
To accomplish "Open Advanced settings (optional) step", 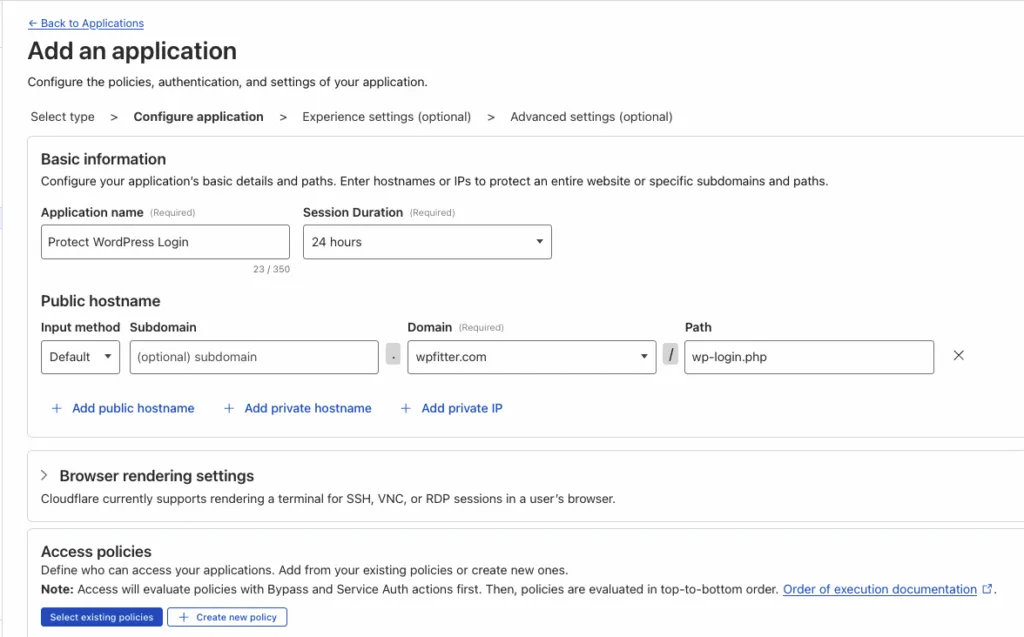I will click(591, 116).
